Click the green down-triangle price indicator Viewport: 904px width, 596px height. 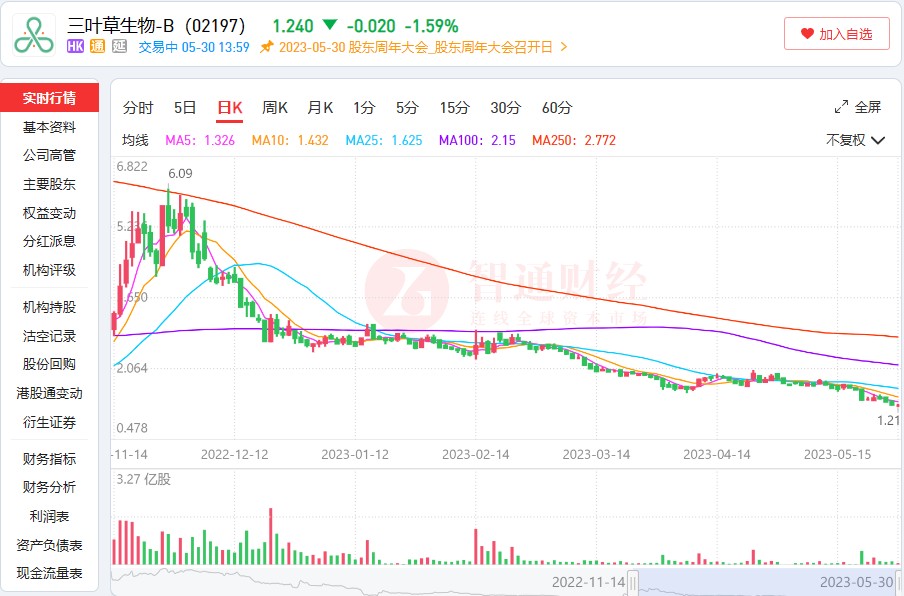[330, 25]
